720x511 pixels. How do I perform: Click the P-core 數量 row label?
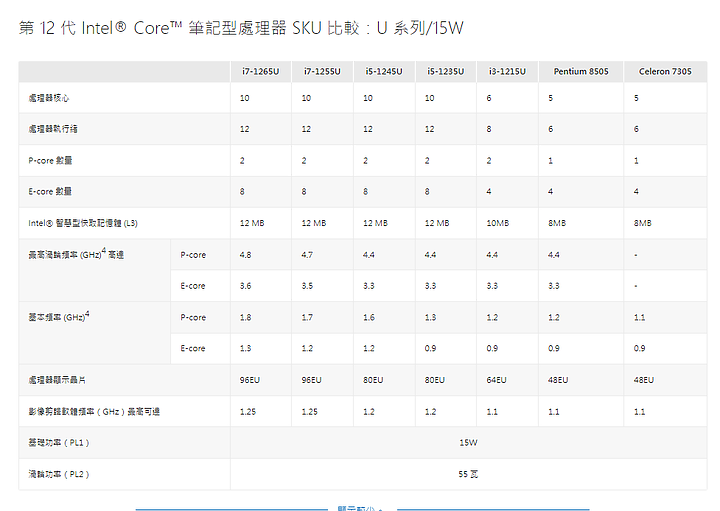51,160
